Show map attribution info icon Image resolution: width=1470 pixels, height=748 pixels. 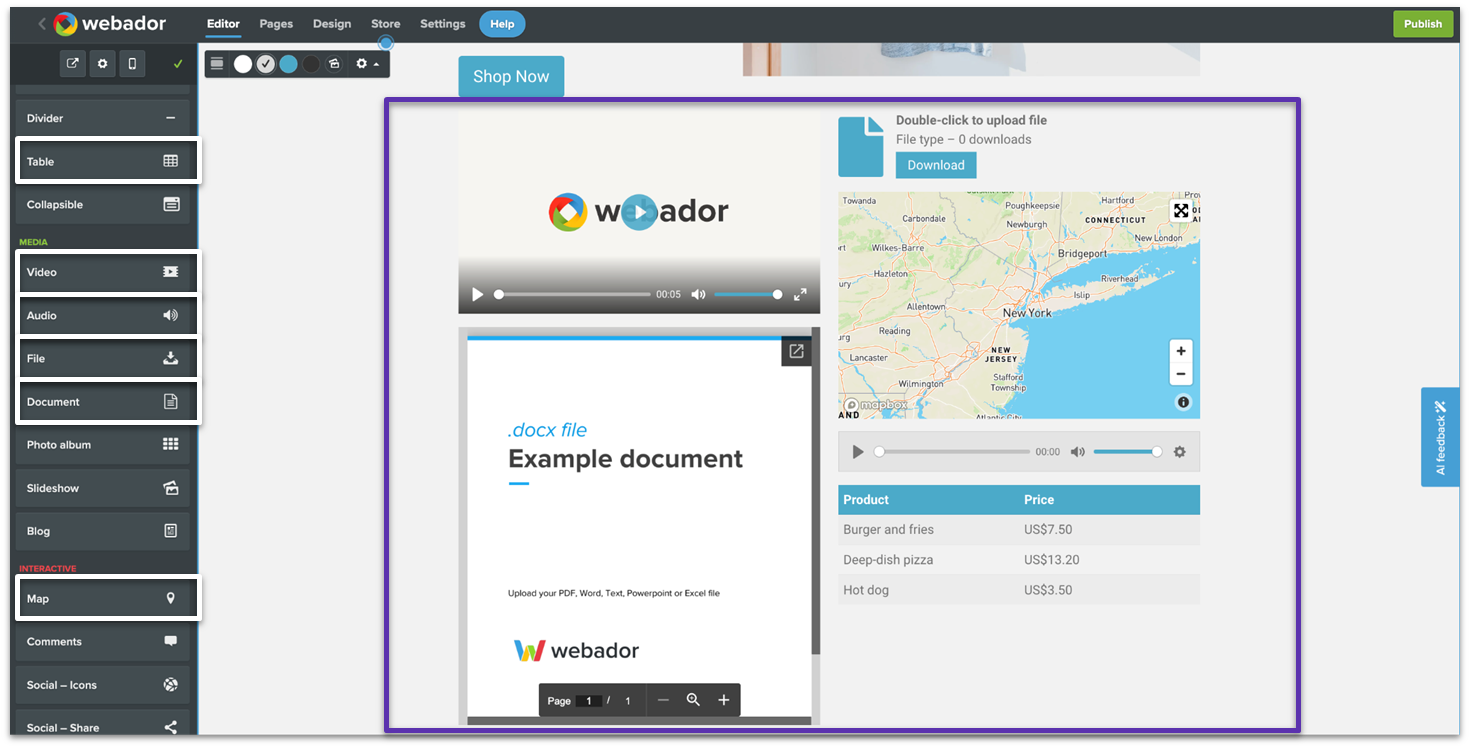click(x=1183, y=402)
